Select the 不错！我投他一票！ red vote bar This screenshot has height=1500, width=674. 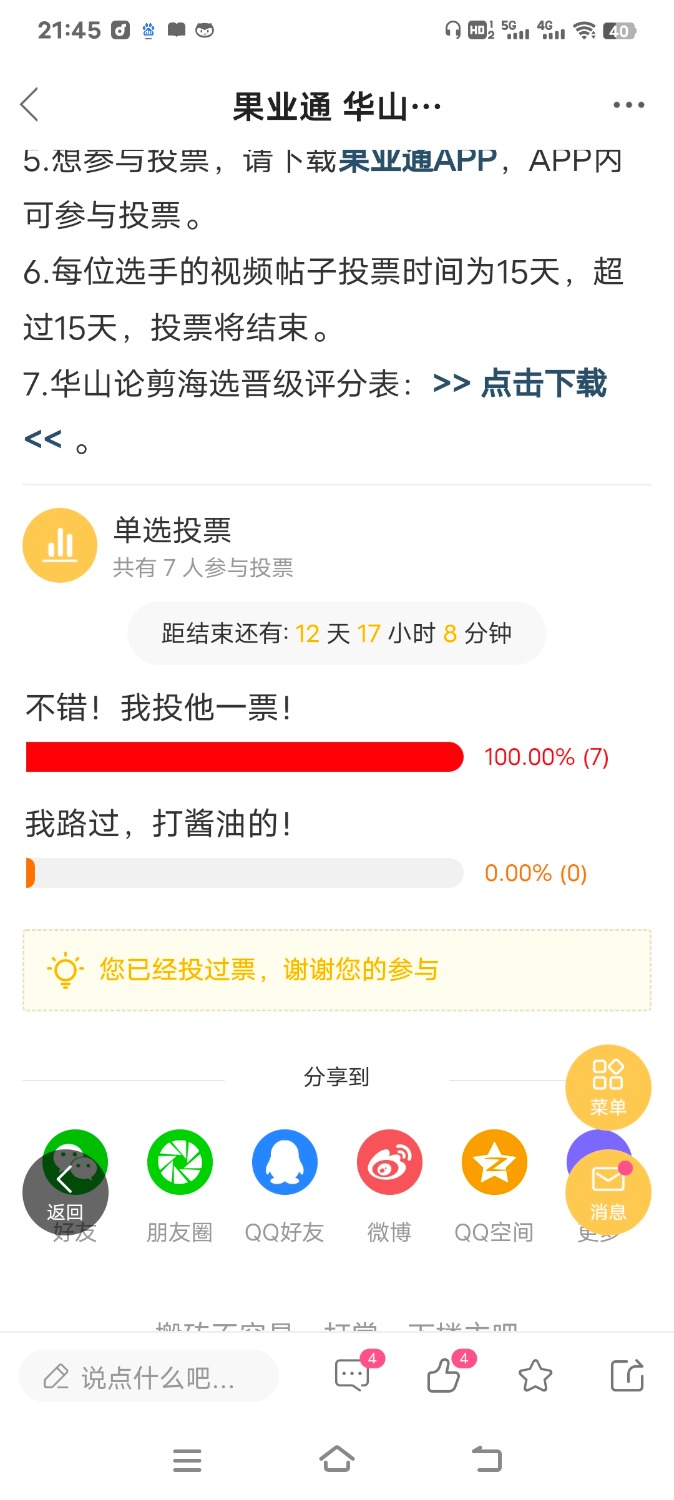245,757
